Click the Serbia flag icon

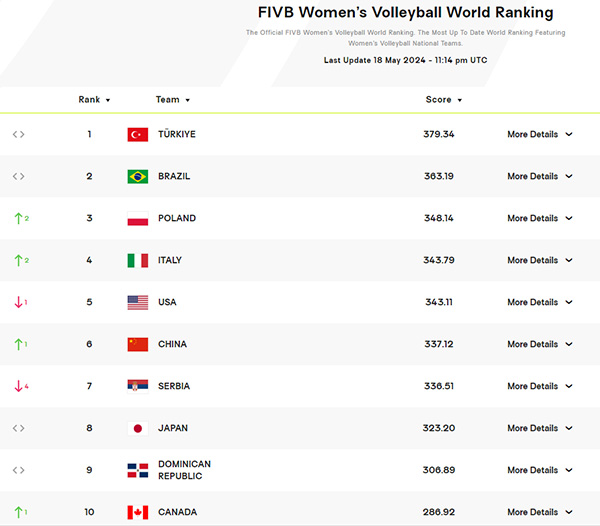[138, 386]
